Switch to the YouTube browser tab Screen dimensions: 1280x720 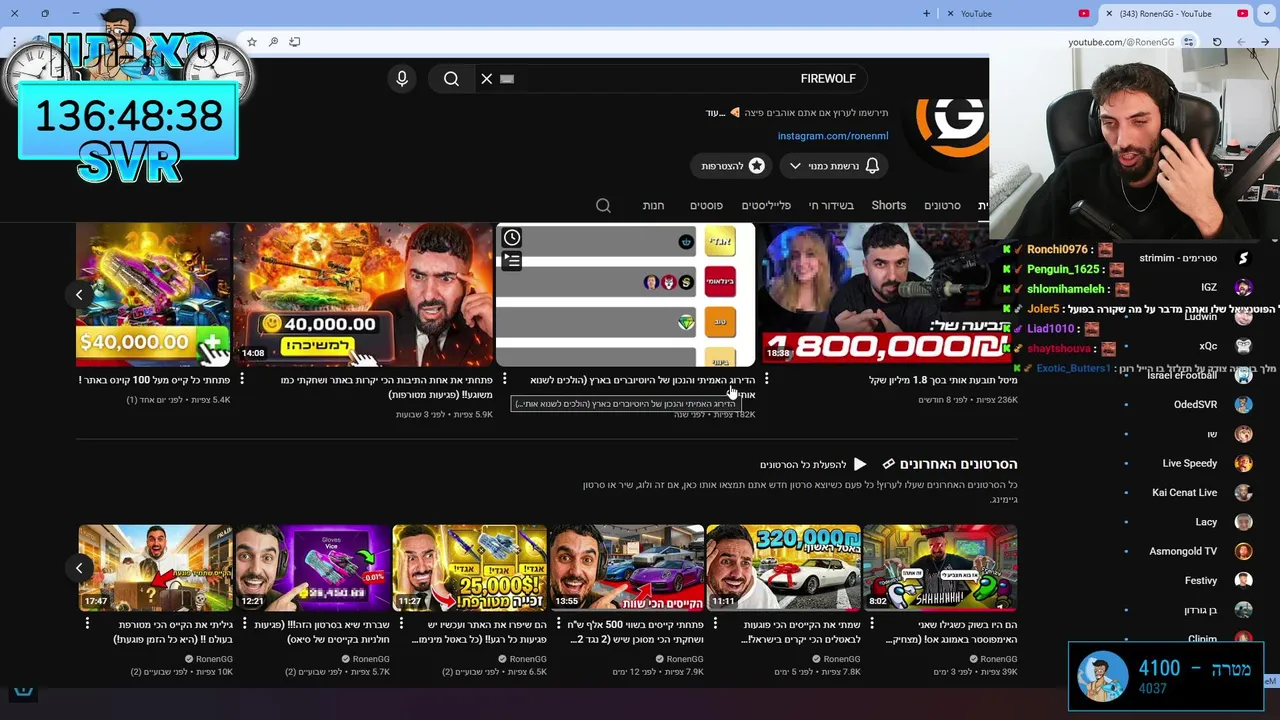pyautogui.click(x=1018, y=14)
